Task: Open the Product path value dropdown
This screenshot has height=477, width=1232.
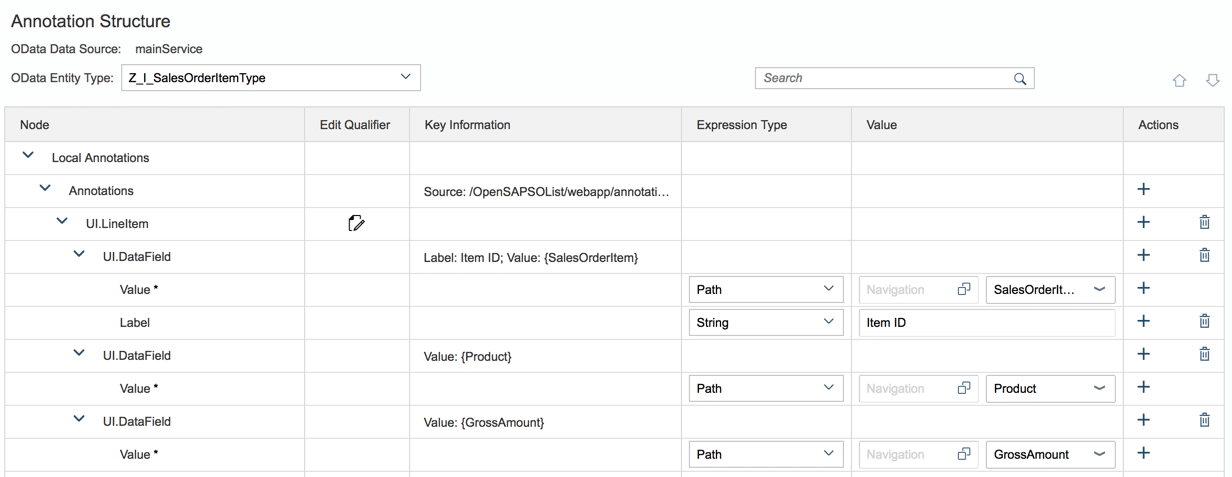Action: click(x=1099, y=388)
